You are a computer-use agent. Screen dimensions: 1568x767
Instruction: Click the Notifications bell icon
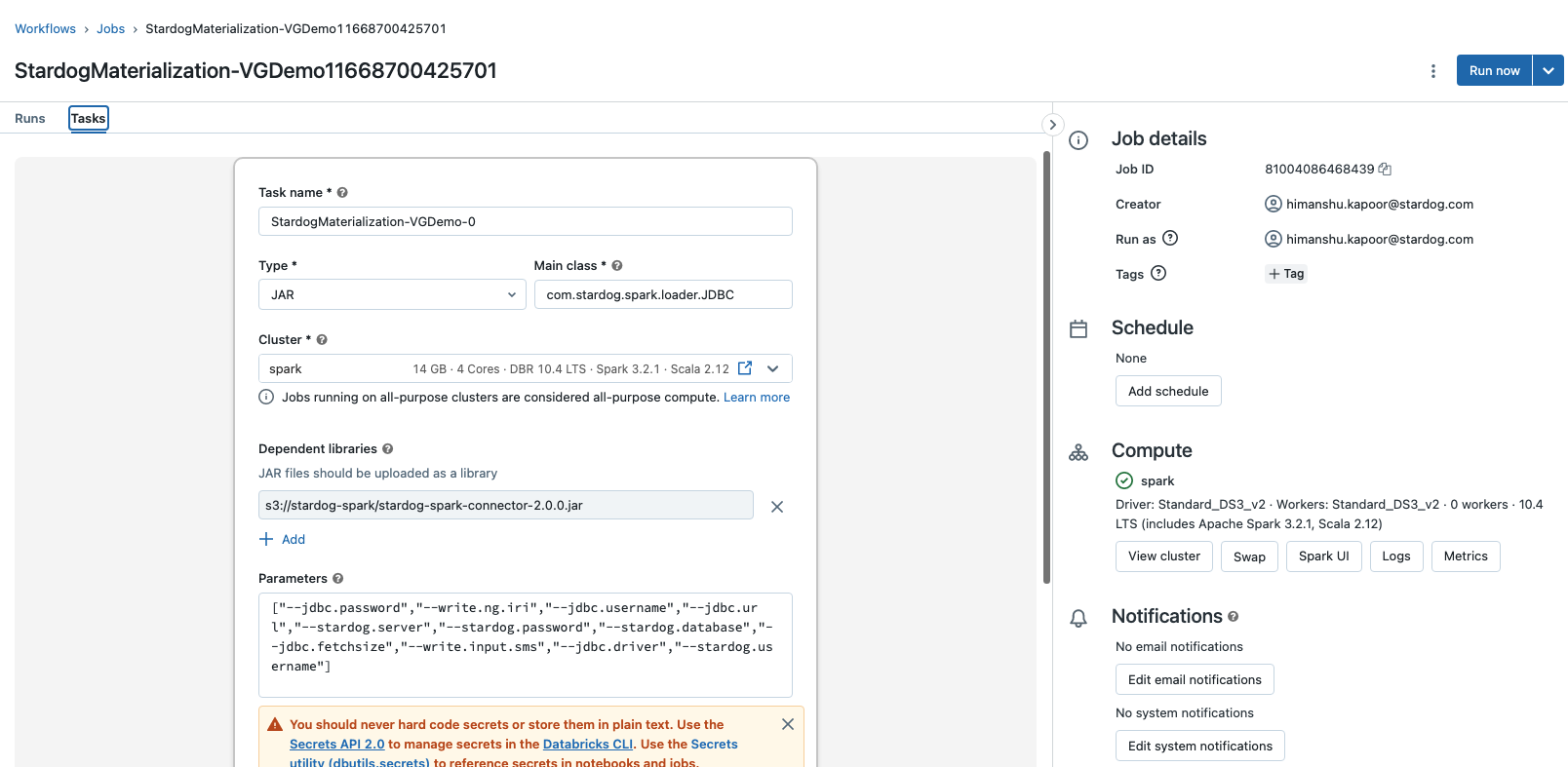1078,619
